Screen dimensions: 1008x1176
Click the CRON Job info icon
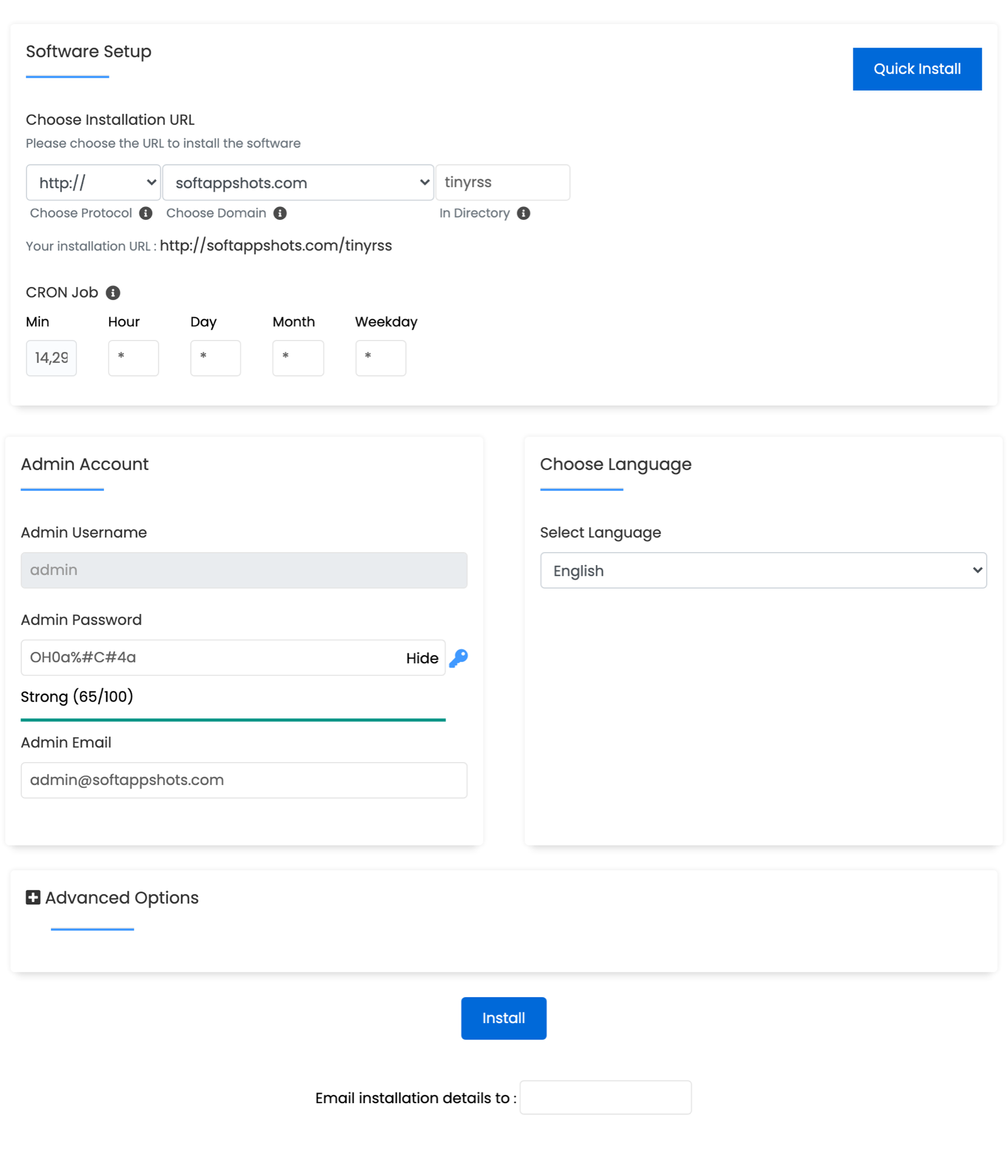[x=113, y=292]
